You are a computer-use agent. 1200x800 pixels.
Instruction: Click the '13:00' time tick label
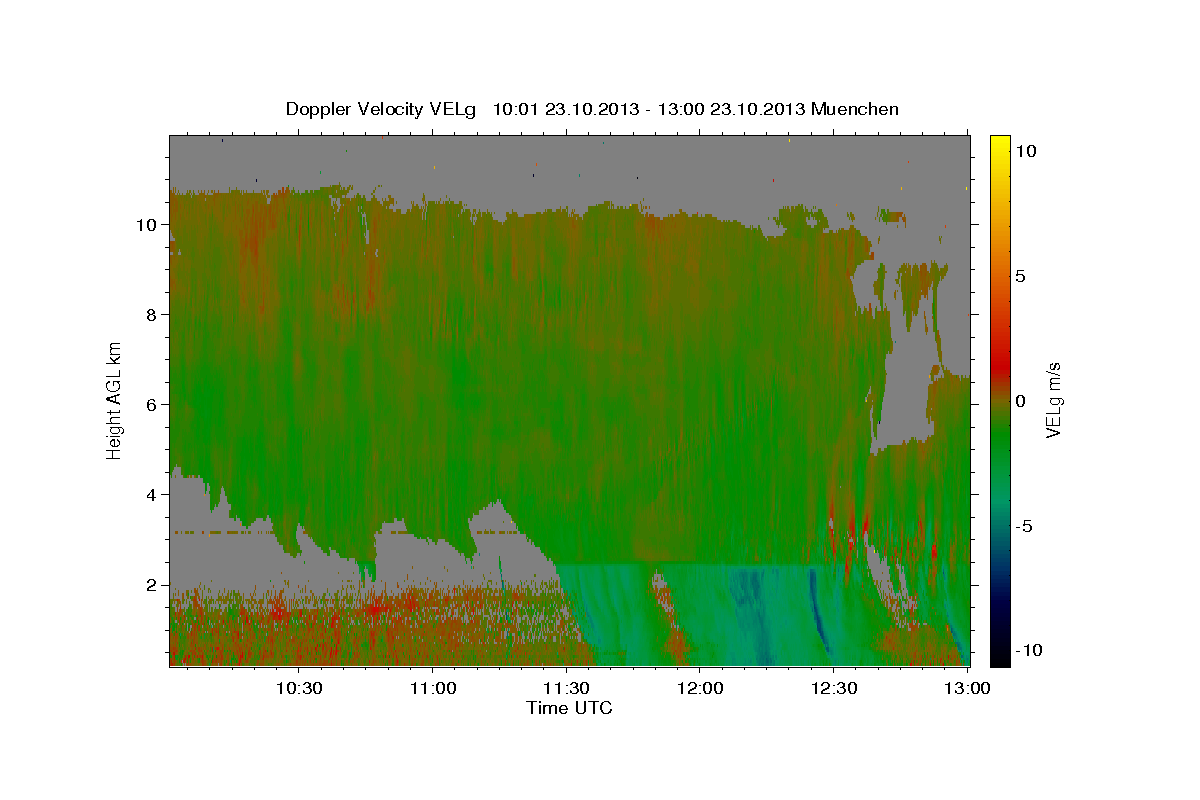[x=966, y=688]
